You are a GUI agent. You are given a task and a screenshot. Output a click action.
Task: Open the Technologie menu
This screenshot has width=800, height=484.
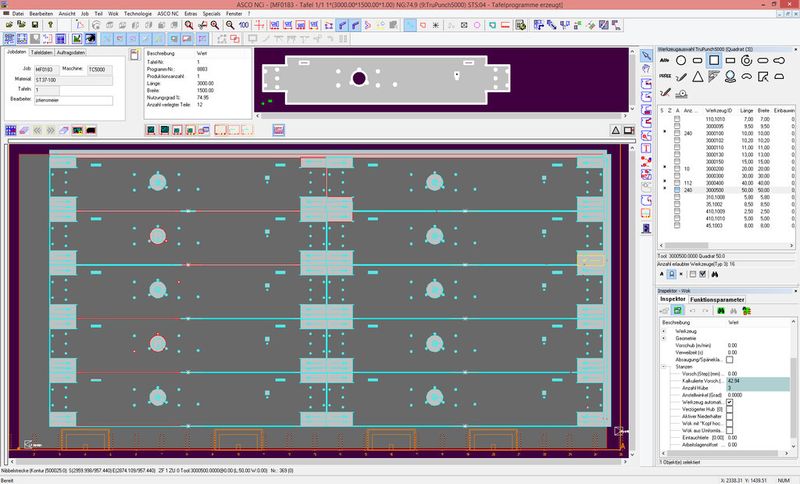click(x=138, y=14)
